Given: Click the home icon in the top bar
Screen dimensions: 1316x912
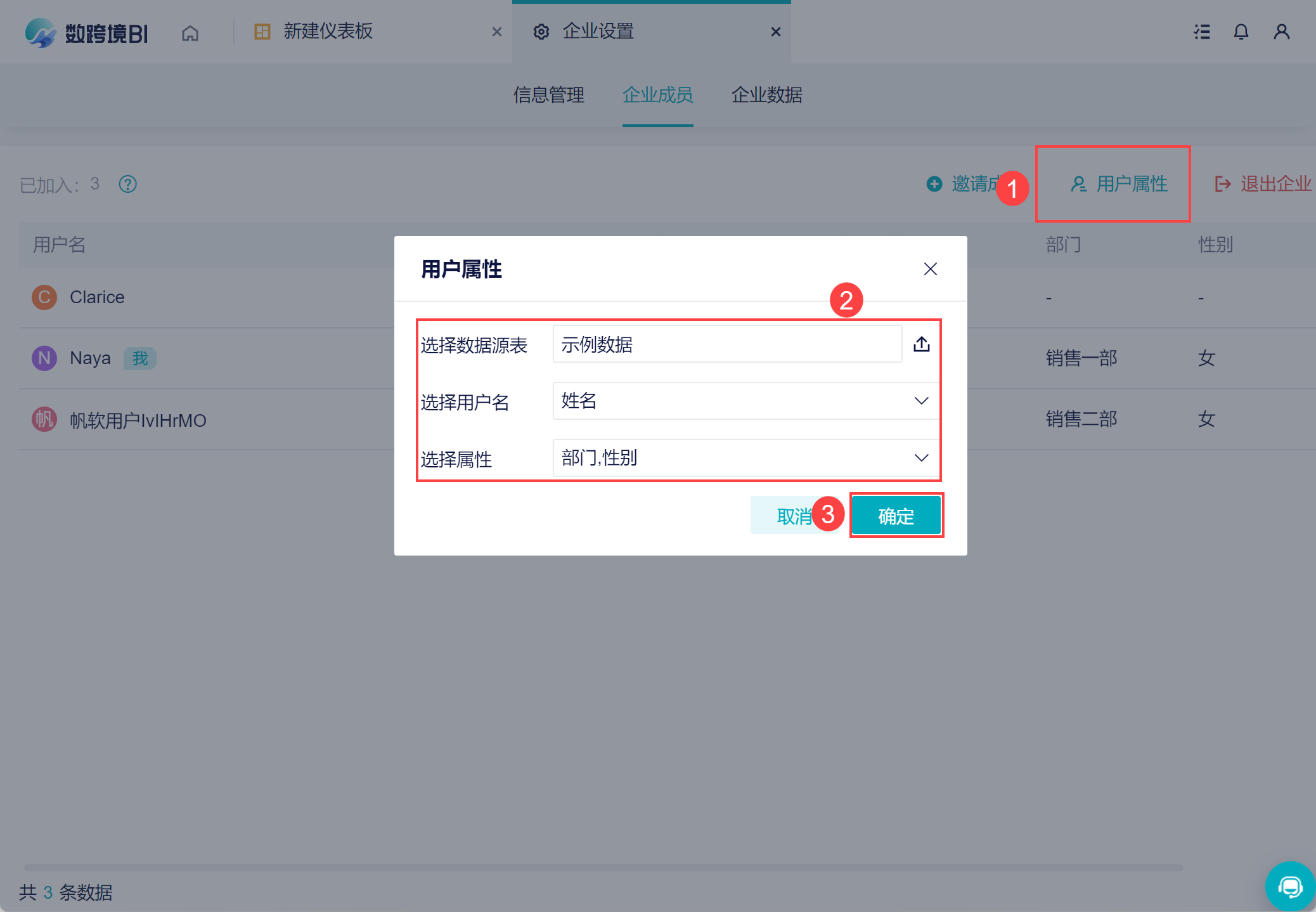Looking at the screenshot, I should tap(190, 32).
